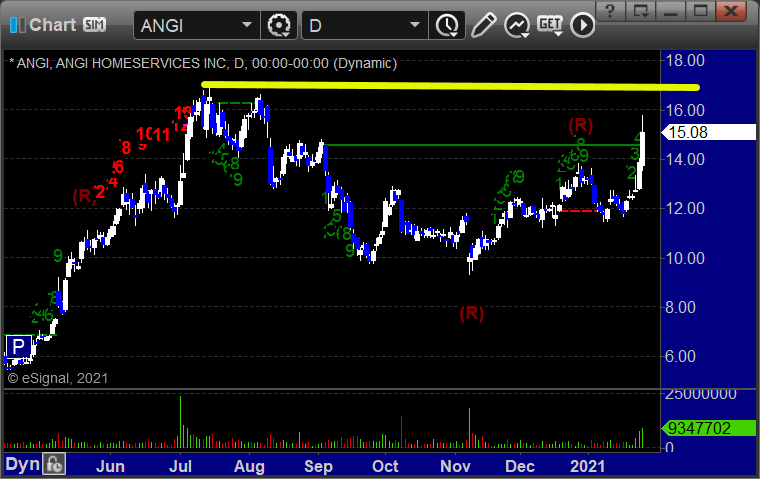Expand the ANGI symbol dropdown arrow

246,25
